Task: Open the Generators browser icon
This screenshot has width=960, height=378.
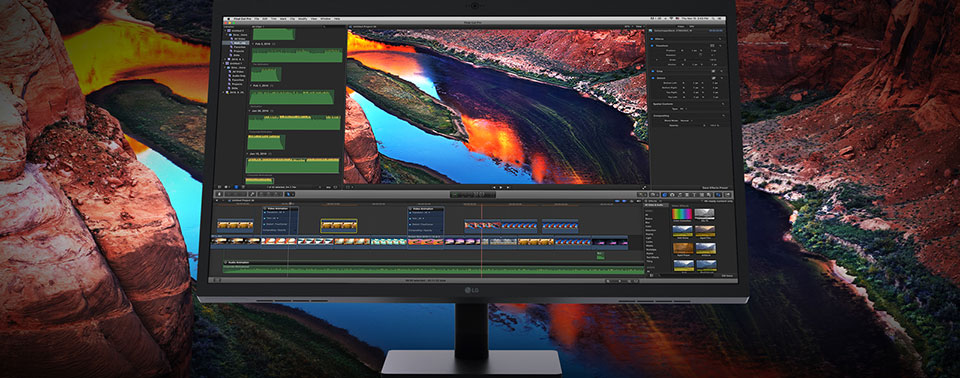Action: click(702, 195)
